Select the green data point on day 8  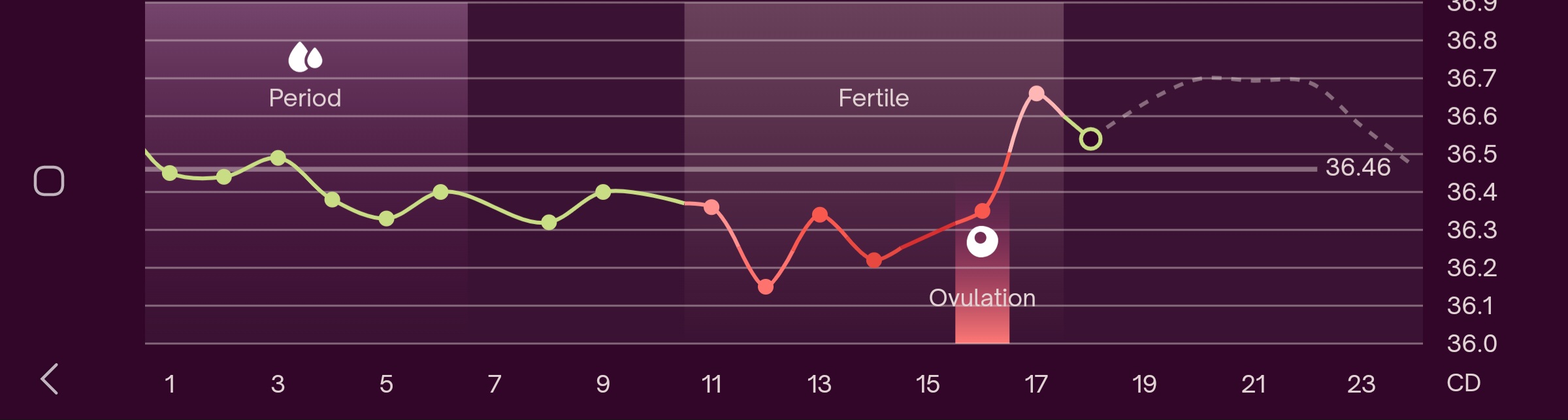(549, 223)
